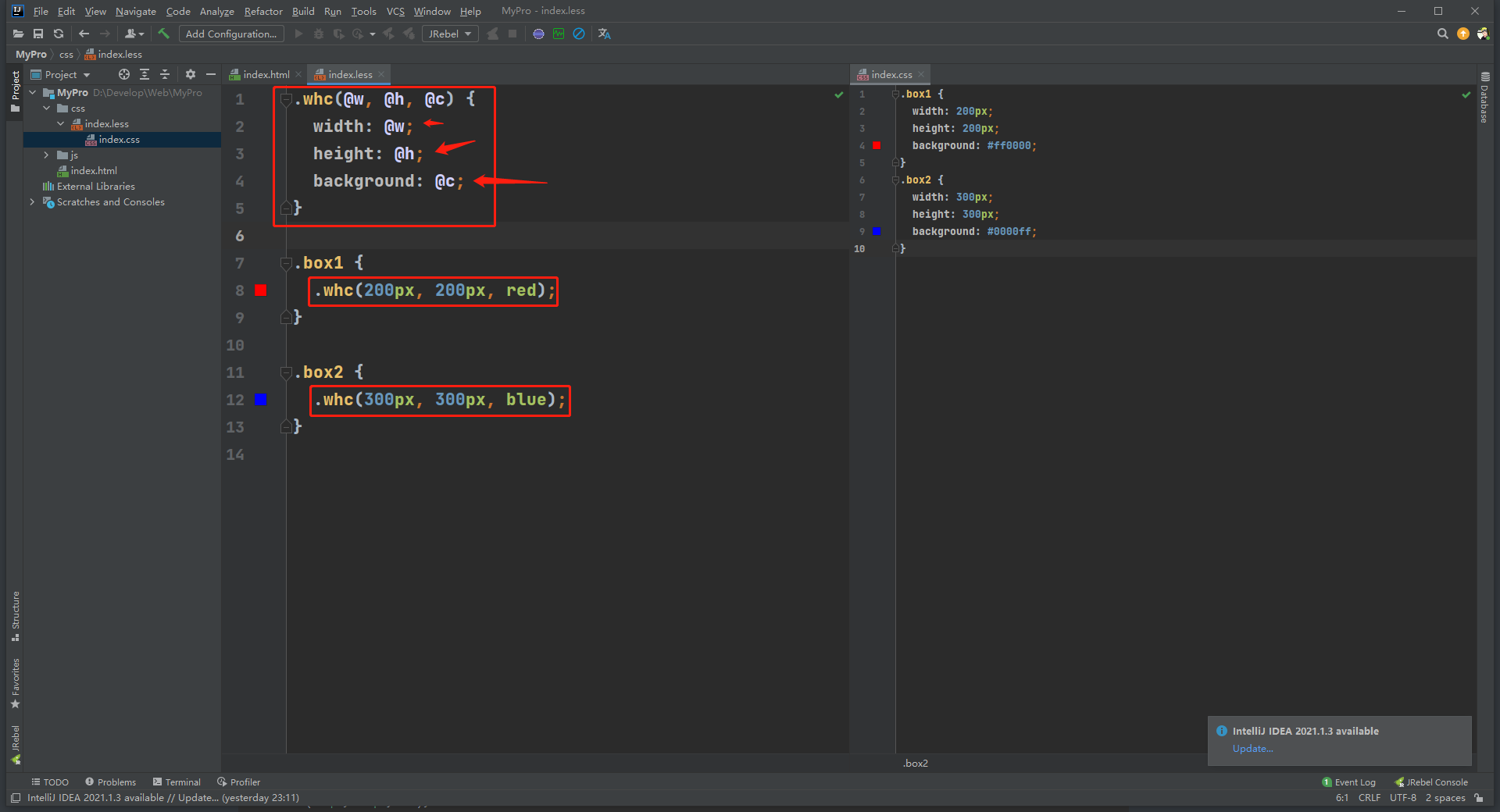Open the TODO tool window
Screen dimensions: 1500x812
coord(50,782)
